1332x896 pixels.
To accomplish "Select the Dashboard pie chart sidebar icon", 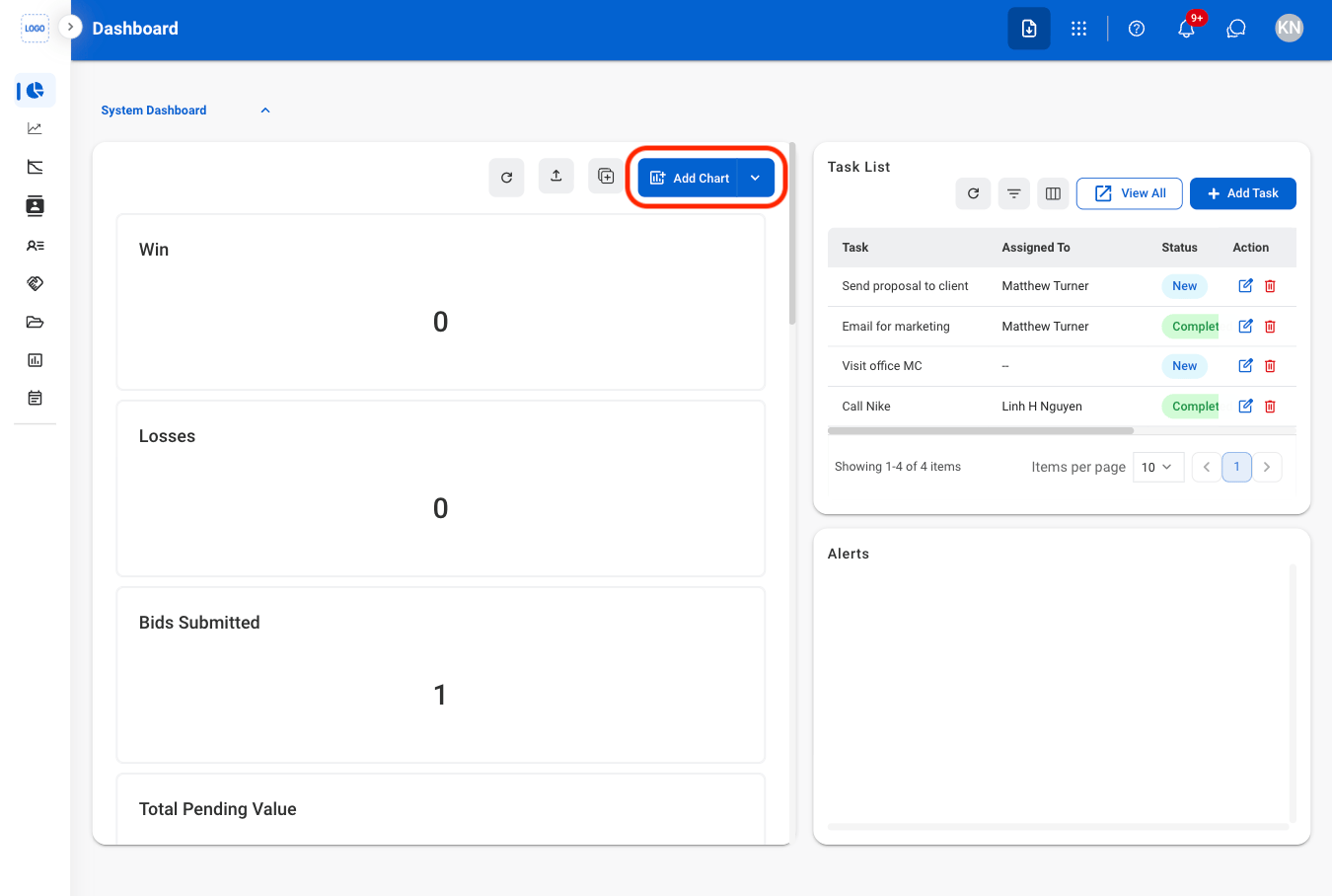I will [36, 91].
